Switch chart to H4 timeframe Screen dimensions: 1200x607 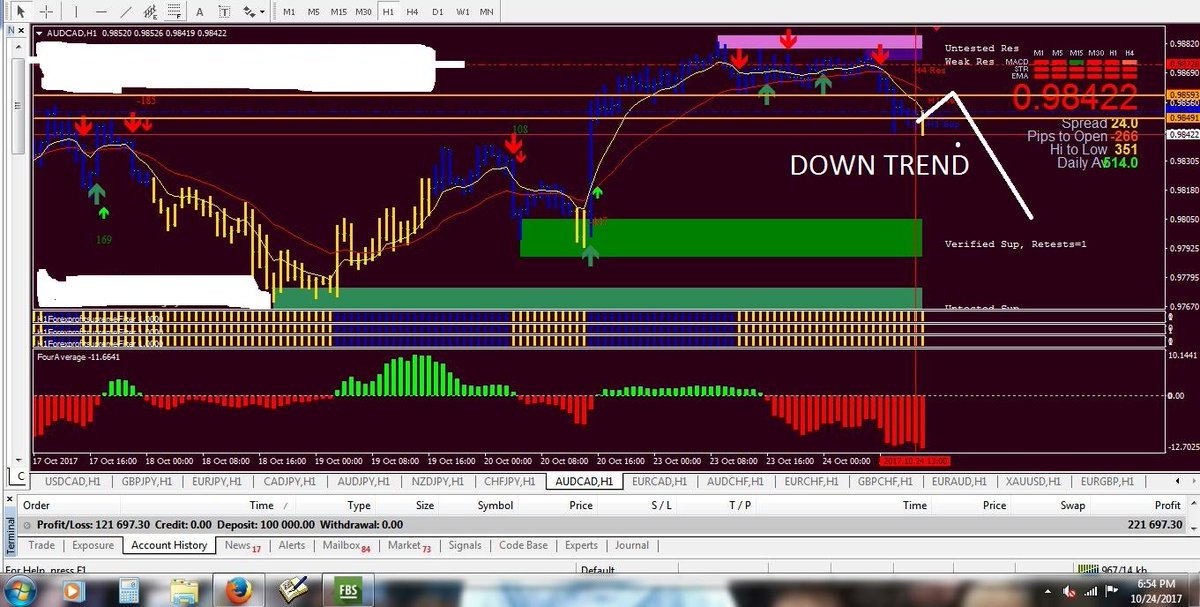point(412,12)
